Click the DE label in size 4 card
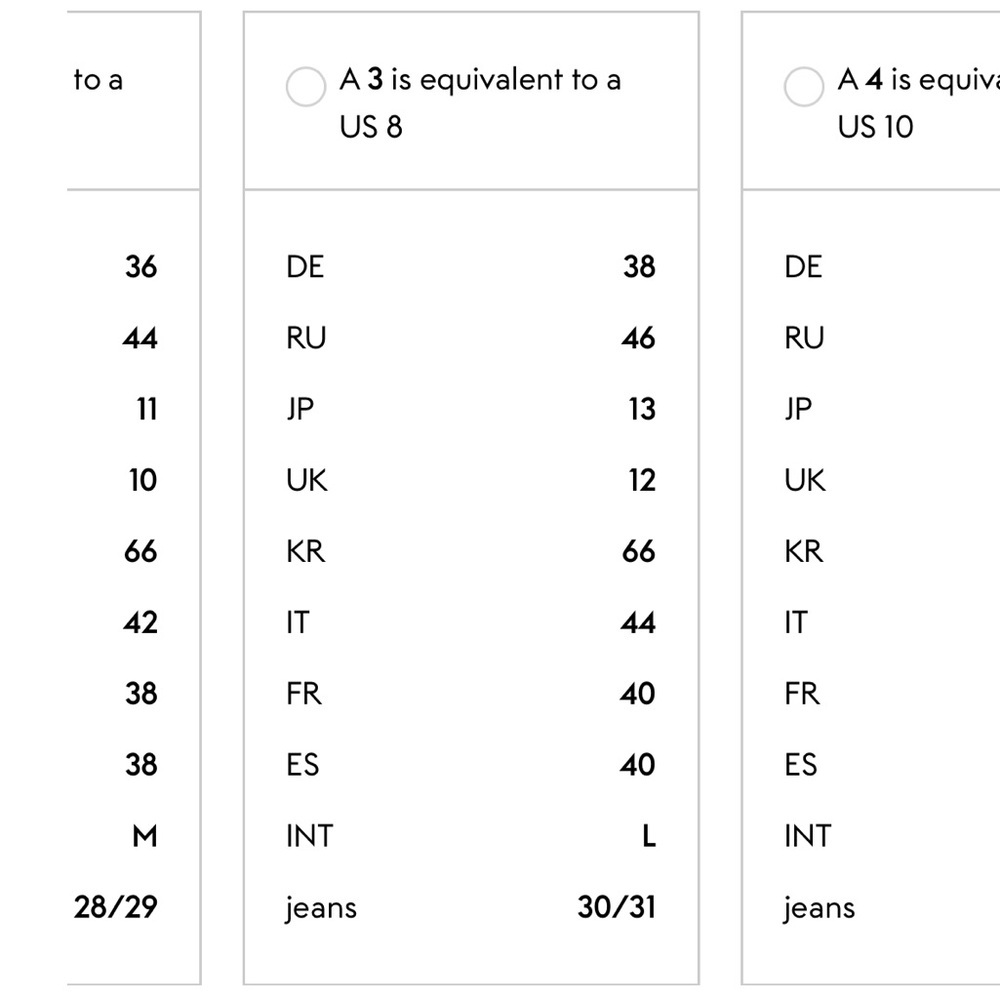 coord(804,267)
